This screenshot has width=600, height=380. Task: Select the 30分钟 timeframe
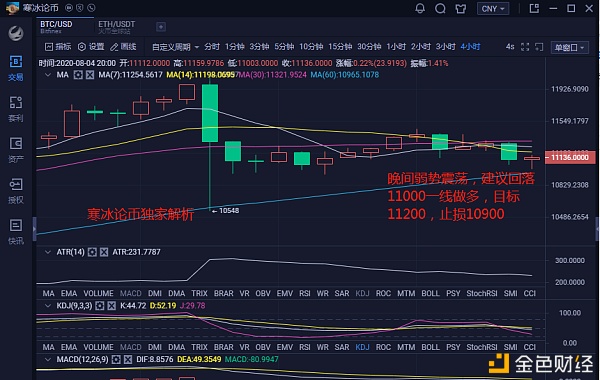click(x=369, y=47)
